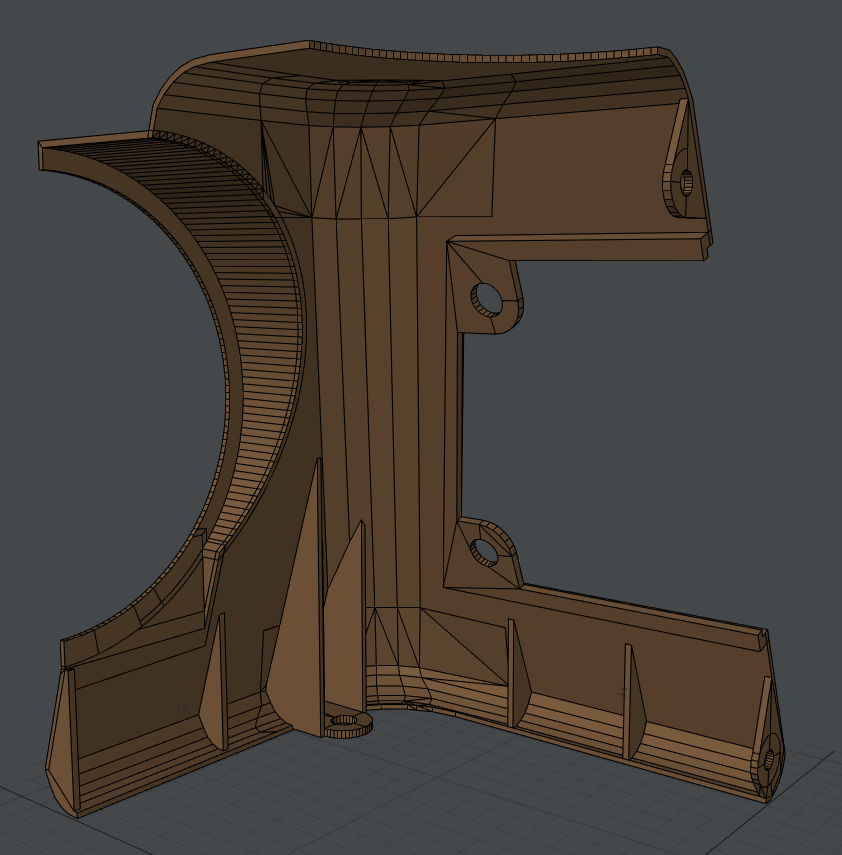Click the threaded insert near the model's base
Image resolution: width=842 pixels, height=855 pixels.
(x=345, y=724)
